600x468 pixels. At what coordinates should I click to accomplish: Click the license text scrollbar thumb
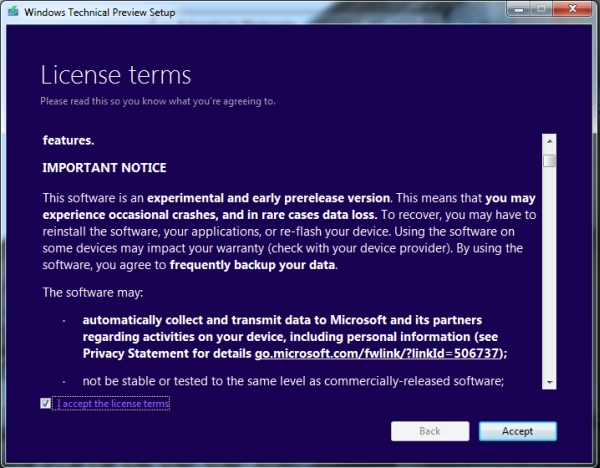[549, 160]
